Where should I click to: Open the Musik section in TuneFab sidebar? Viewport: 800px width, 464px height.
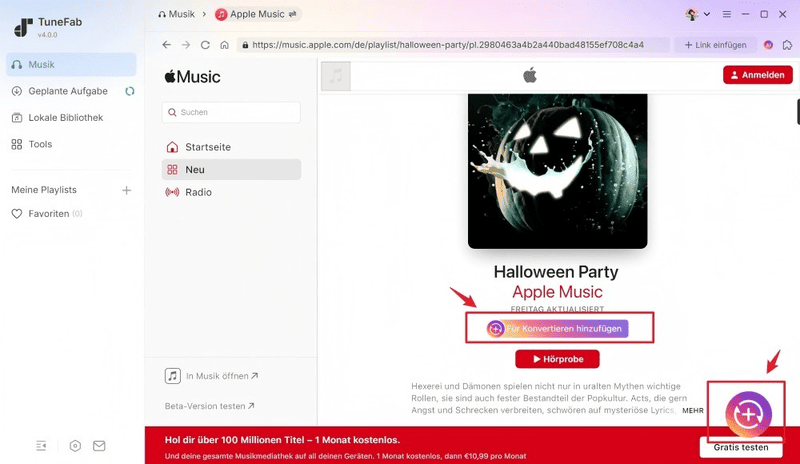(71, 65)
